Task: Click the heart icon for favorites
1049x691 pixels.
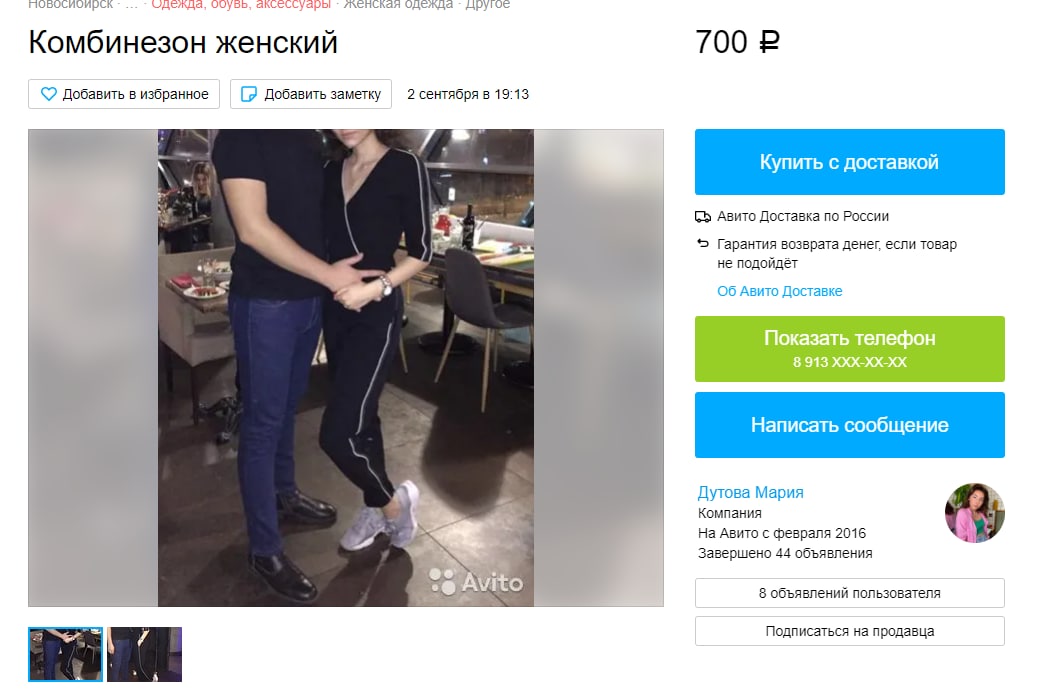Action: point(48,94)
